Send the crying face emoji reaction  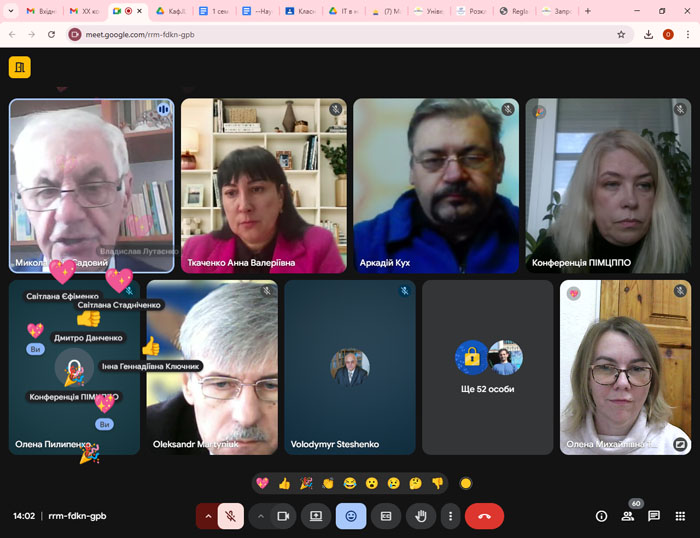[x=393, y=483]
